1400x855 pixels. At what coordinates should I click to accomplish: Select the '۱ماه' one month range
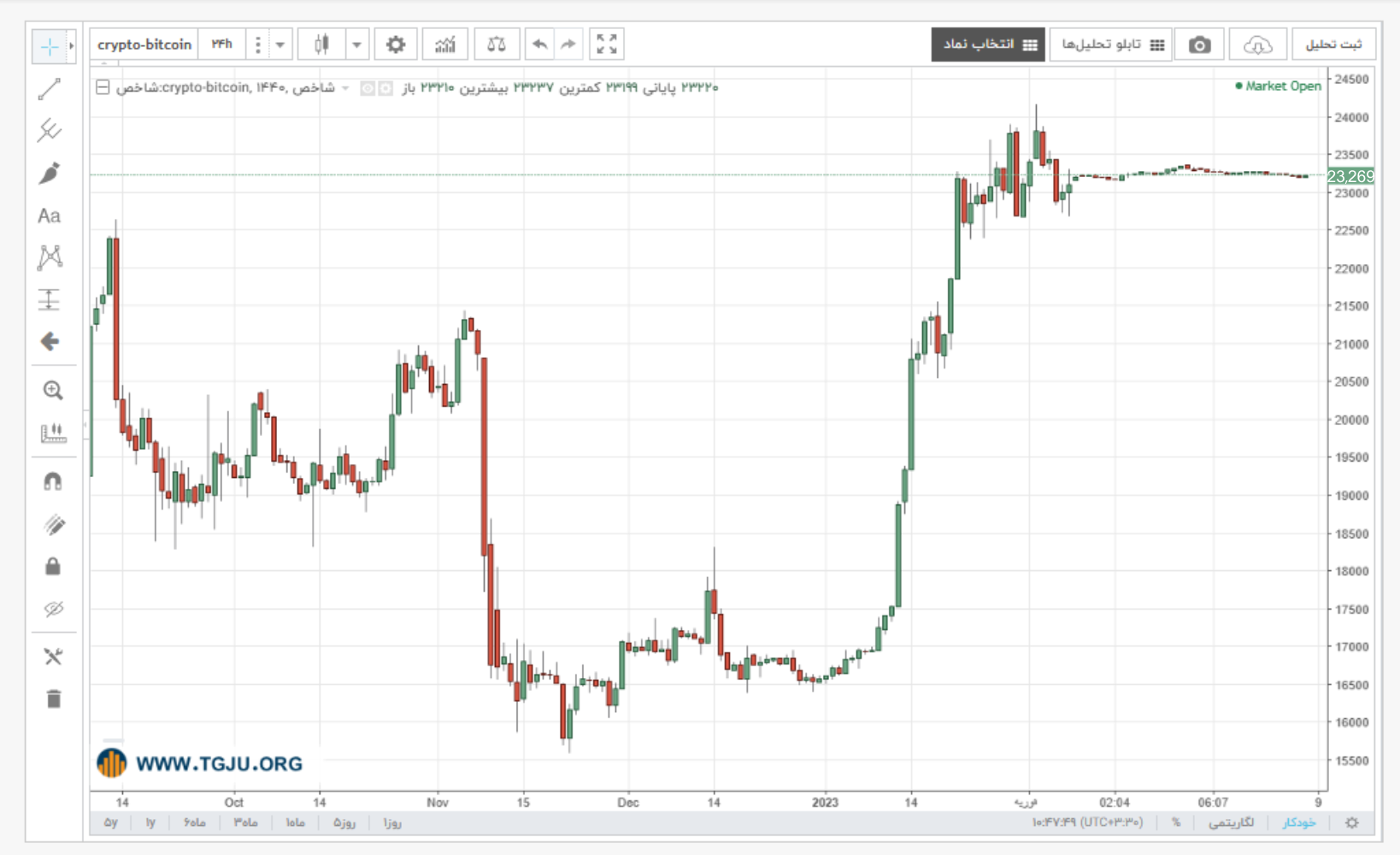[295, 823]
